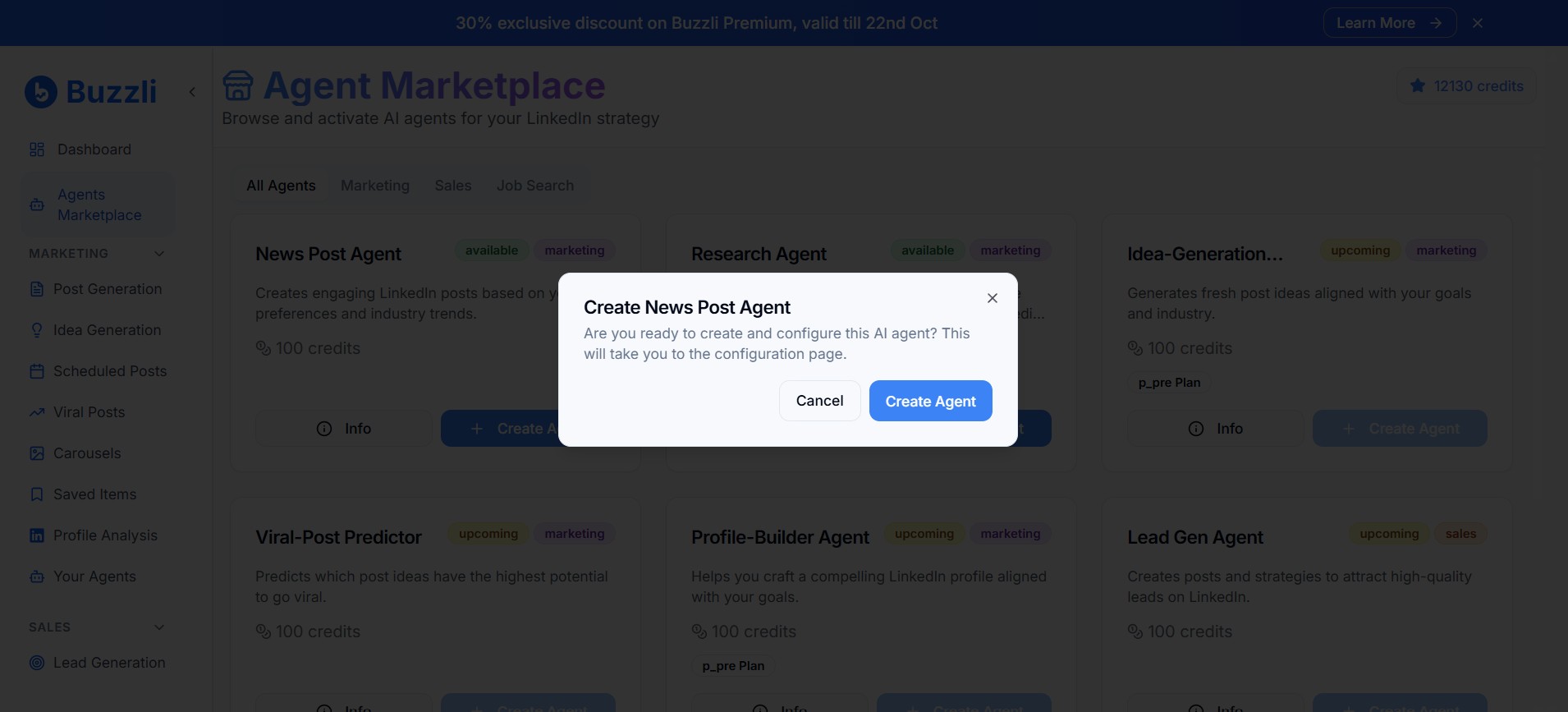This screenshot has height=712, width=1568.
Task: Click the Viral Posts trend icon
Action: point(36,412)
